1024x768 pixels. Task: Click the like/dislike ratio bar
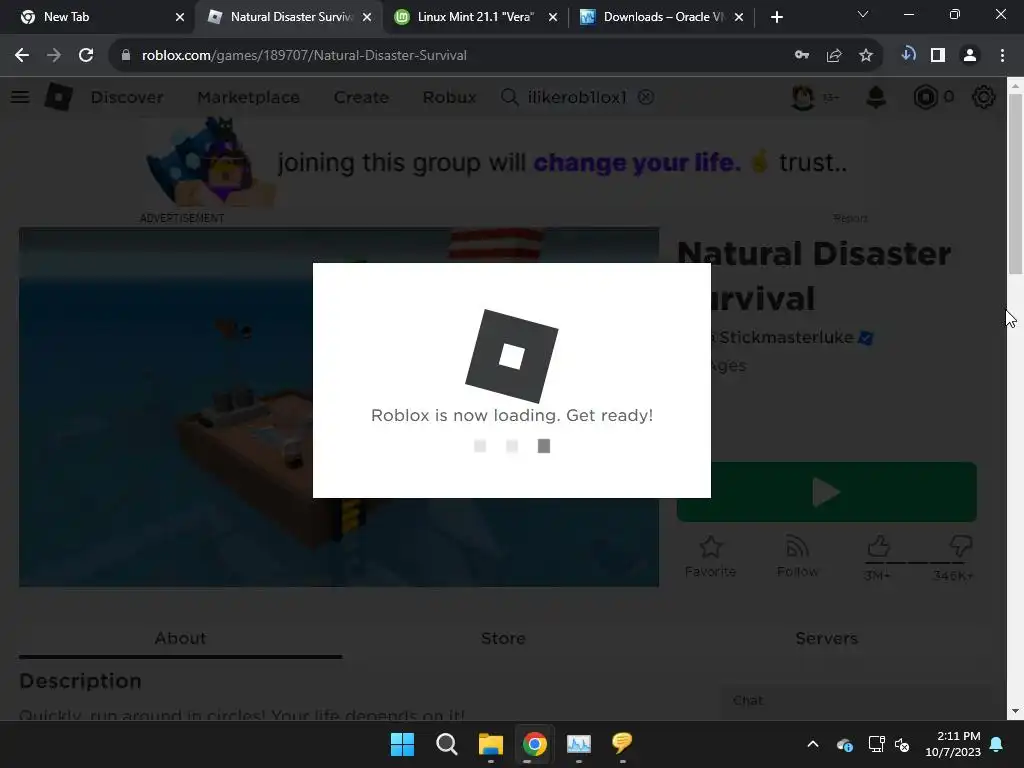tap(914, 562)
